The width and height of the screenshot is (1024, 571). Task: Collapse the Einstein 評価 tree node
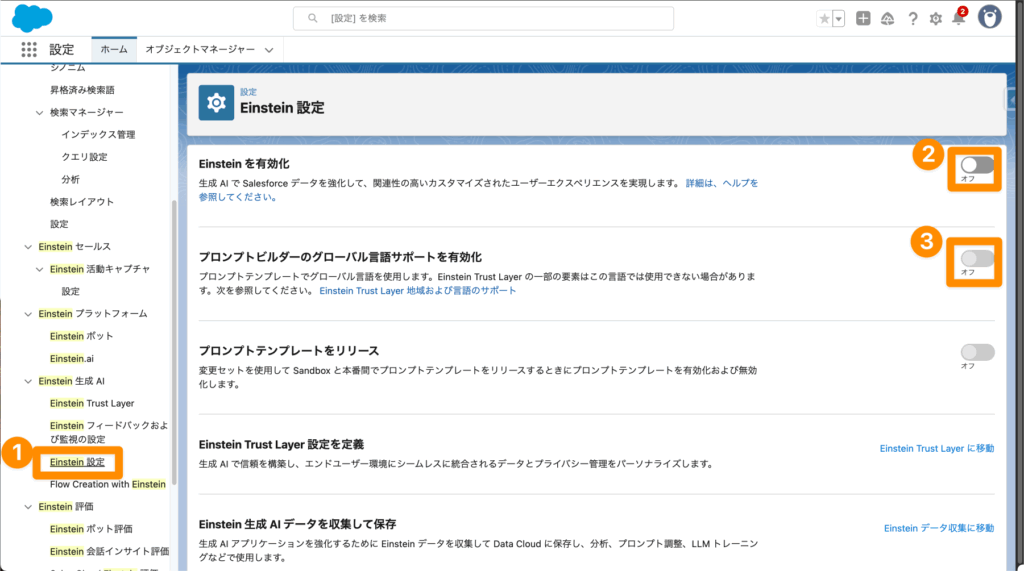tap(27, 507)
